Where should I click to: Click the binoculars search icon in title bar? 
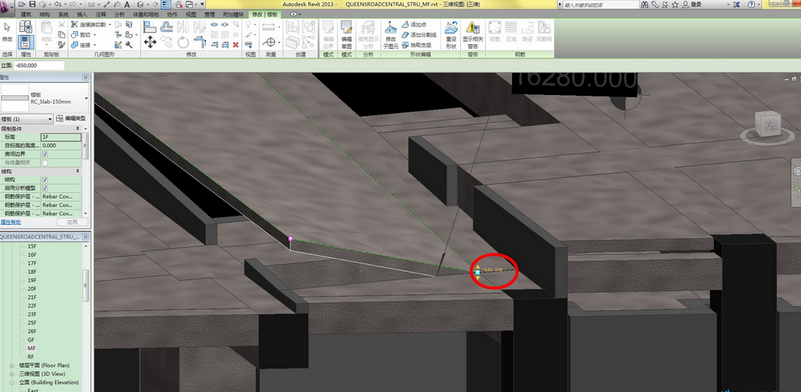[x=646, y=4]
